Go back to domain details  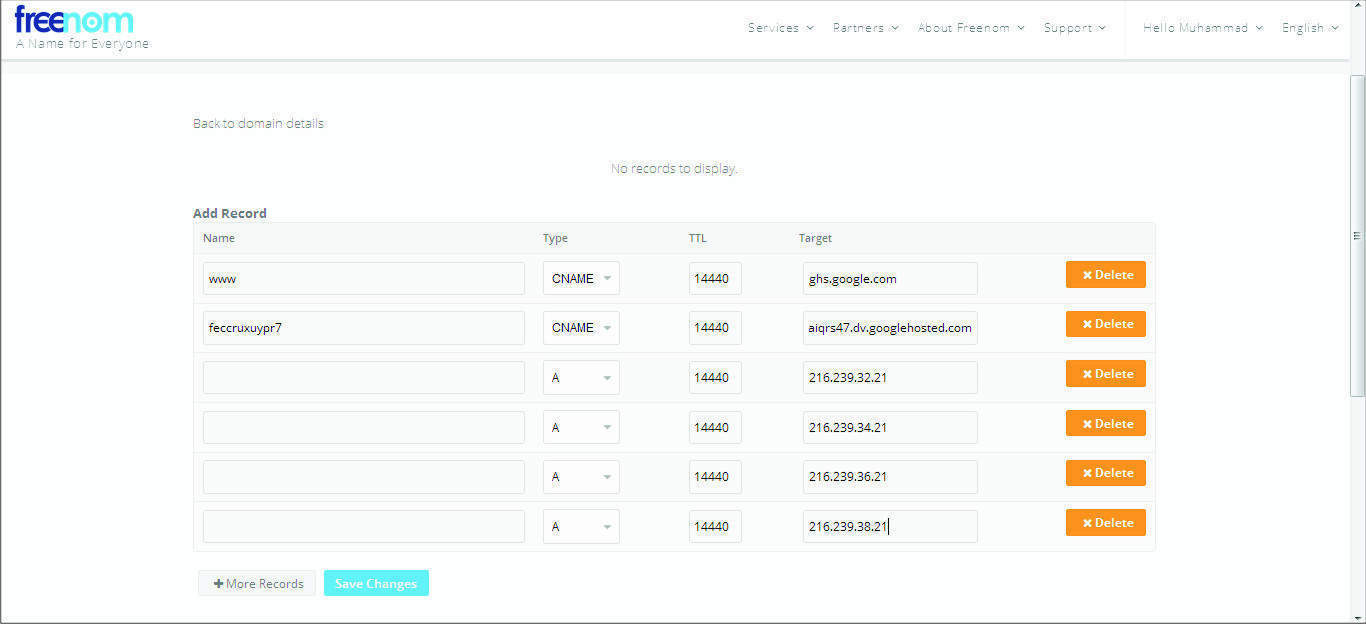[x=258, y=123]
